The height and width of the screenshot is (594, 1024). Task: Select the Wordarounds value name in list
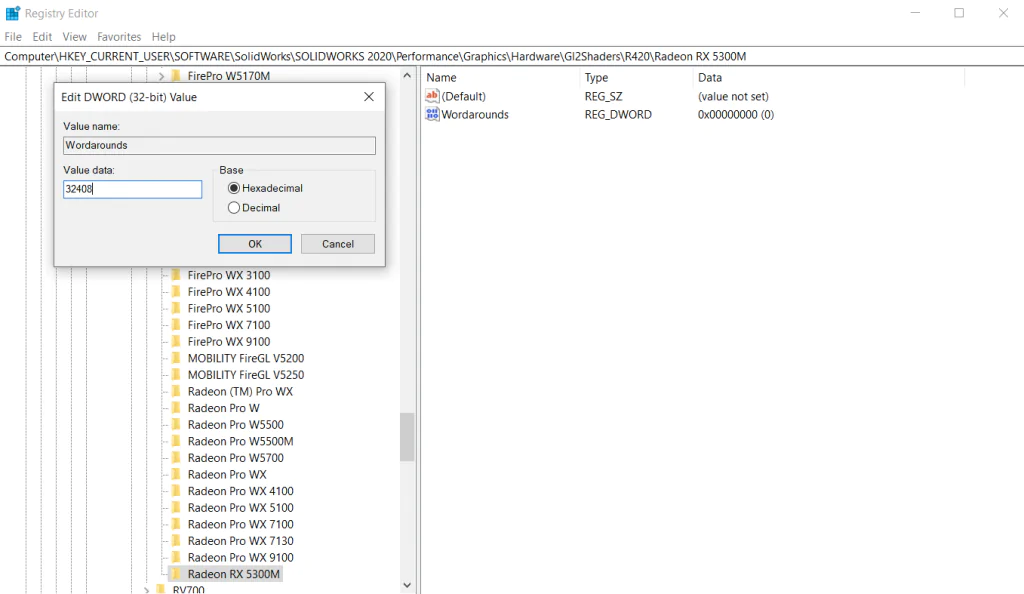click(x=475, y=114)
